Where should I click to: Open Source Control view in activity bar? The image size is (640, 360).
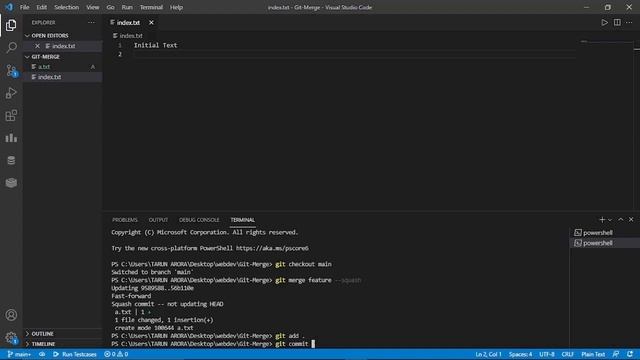pyautogui.click(x=11, y=71)
